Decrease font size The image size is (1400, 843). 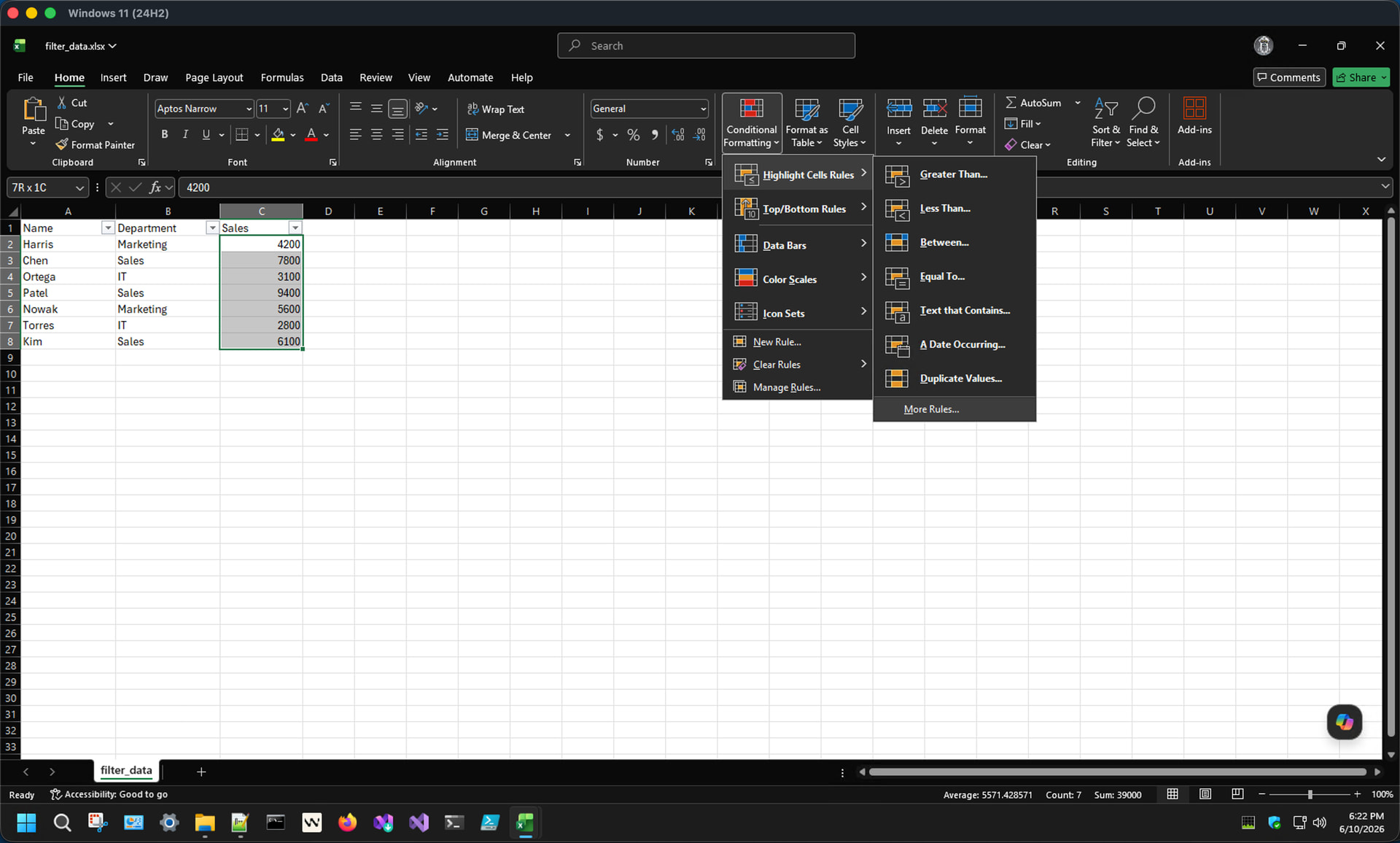coord(324,109)
